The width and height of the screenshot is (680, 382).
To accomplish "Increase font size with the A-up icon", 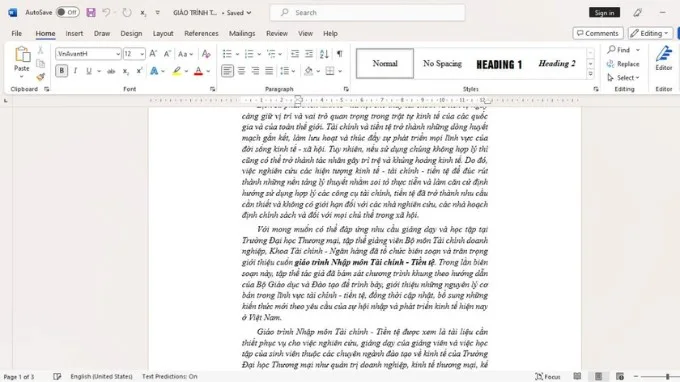I will tap(153, 54).
